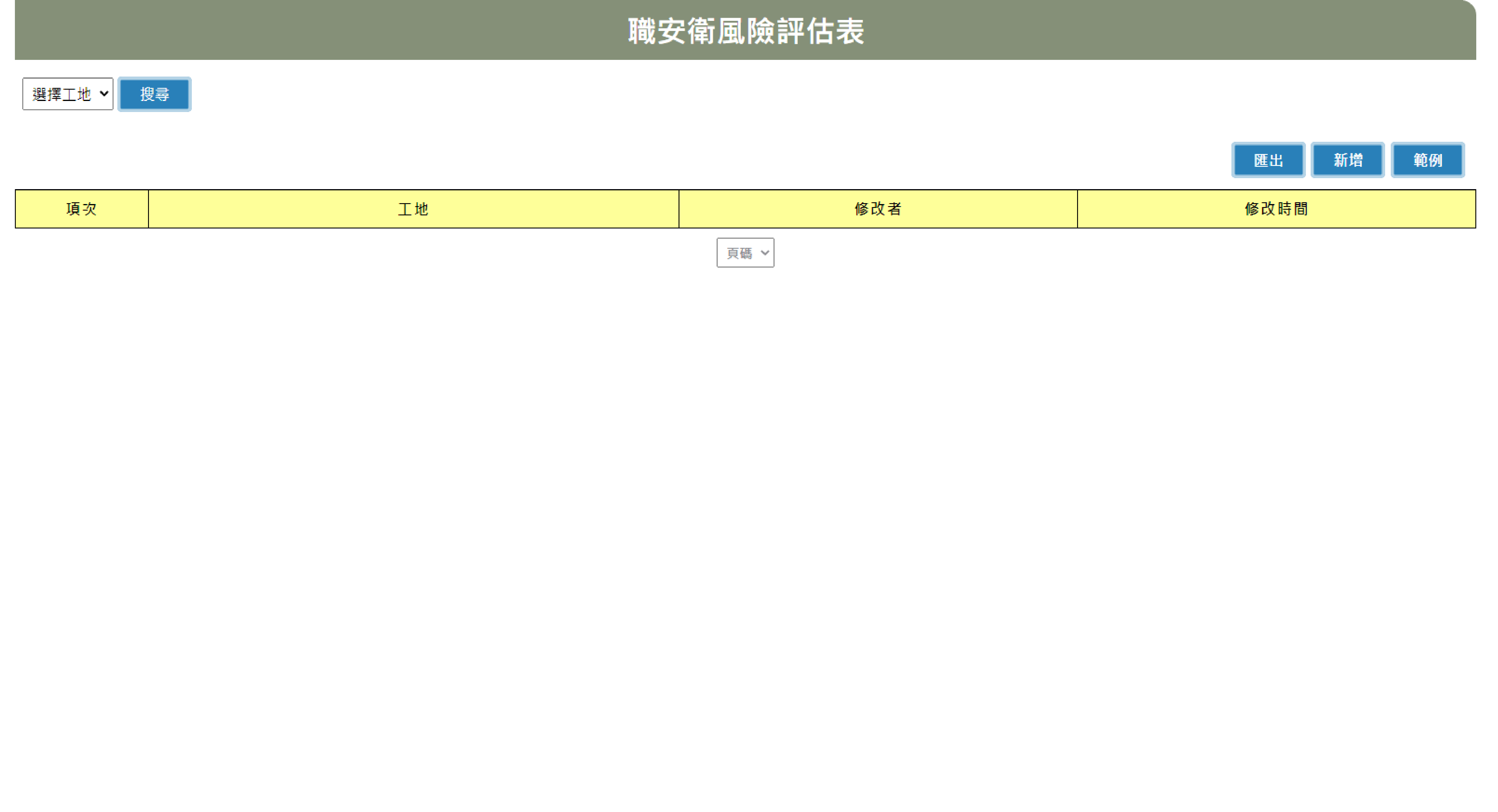
Task: Click the 工地 column header
Action: (x=413, y=209)
